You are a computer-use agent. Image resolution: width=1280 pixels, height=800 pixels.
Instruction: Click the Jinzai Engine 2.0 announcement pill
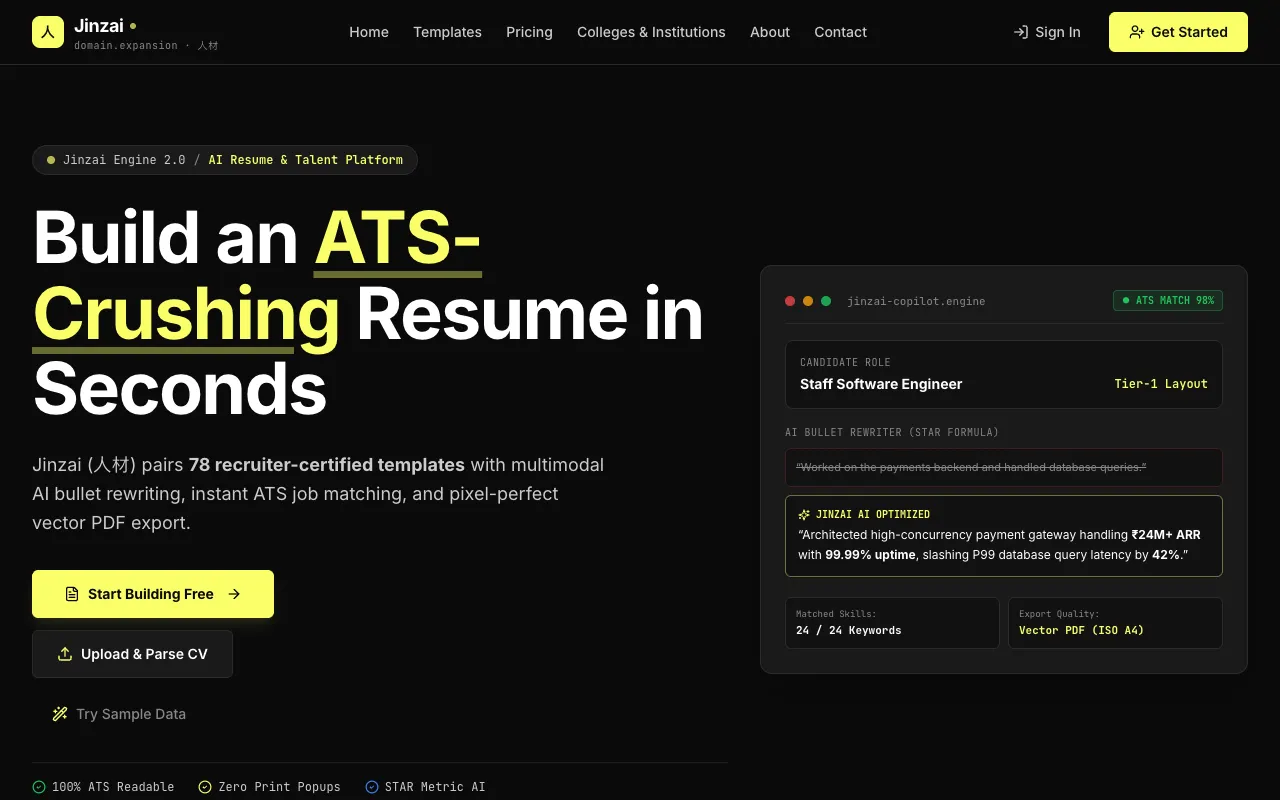225,160
